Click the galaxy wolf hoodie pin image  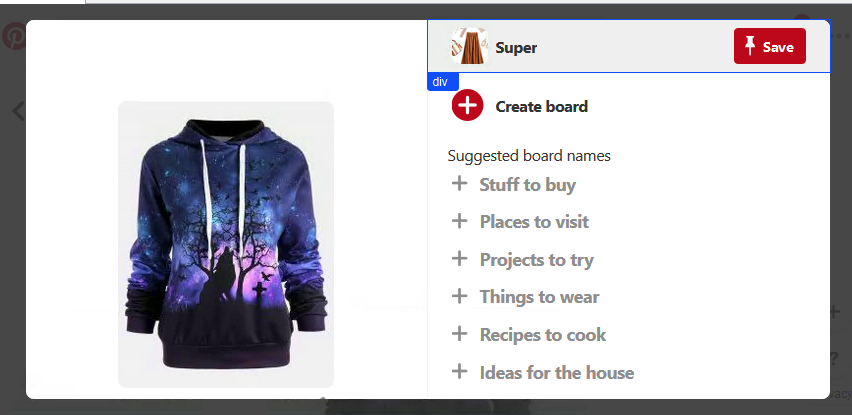225,244
